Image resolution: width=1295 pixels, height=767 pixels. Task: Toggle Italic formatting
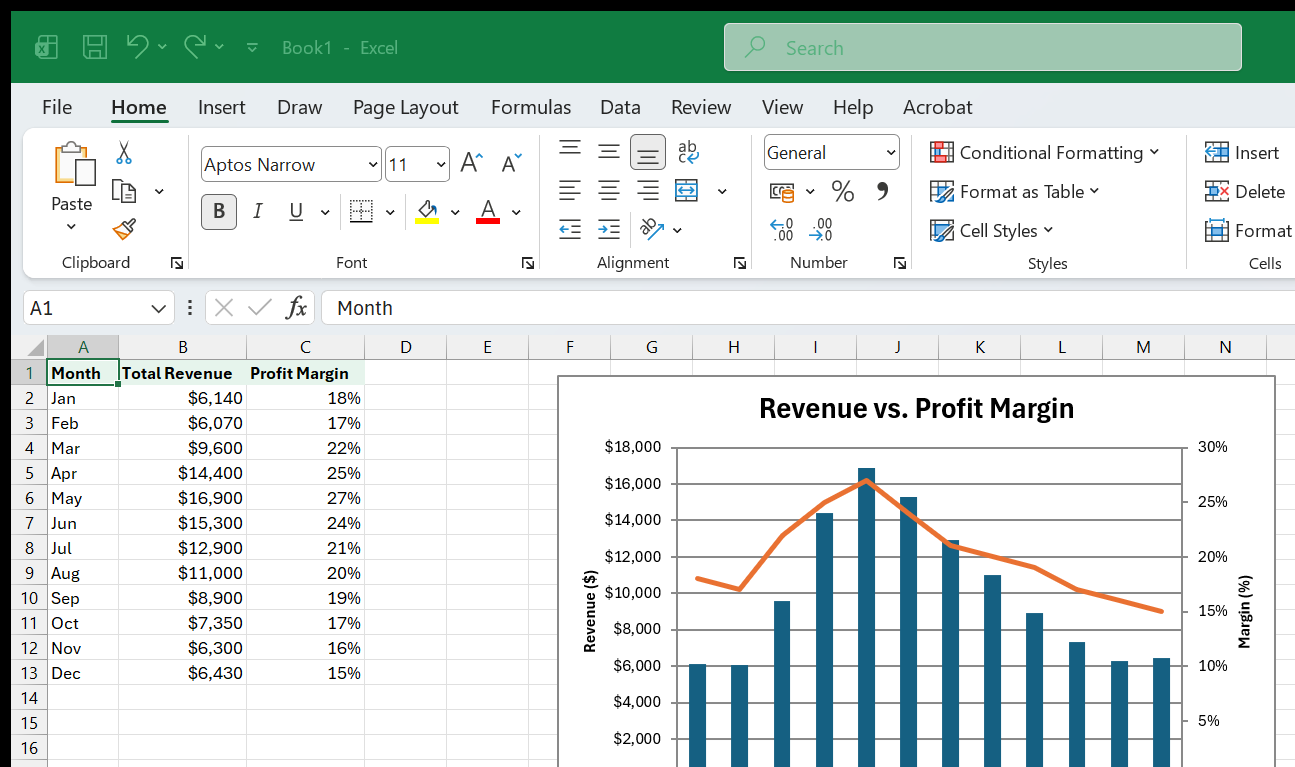[258, 211]
